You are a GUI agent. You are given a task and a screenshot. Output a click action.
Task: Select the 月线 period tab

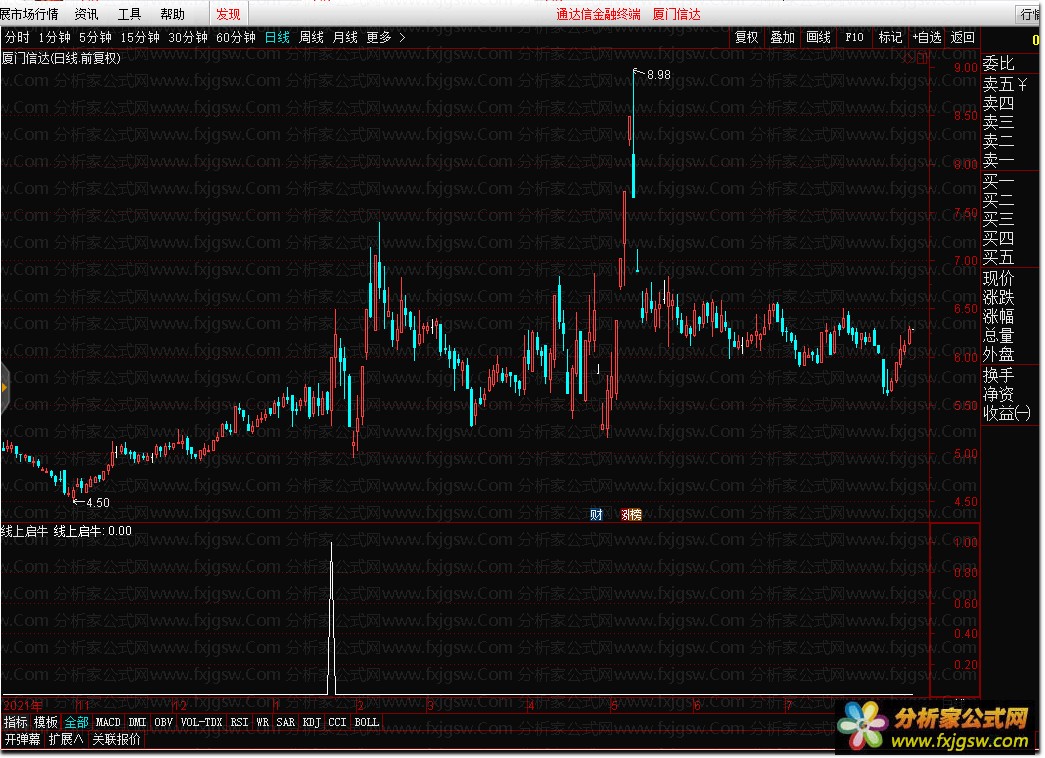pos(345,37)
